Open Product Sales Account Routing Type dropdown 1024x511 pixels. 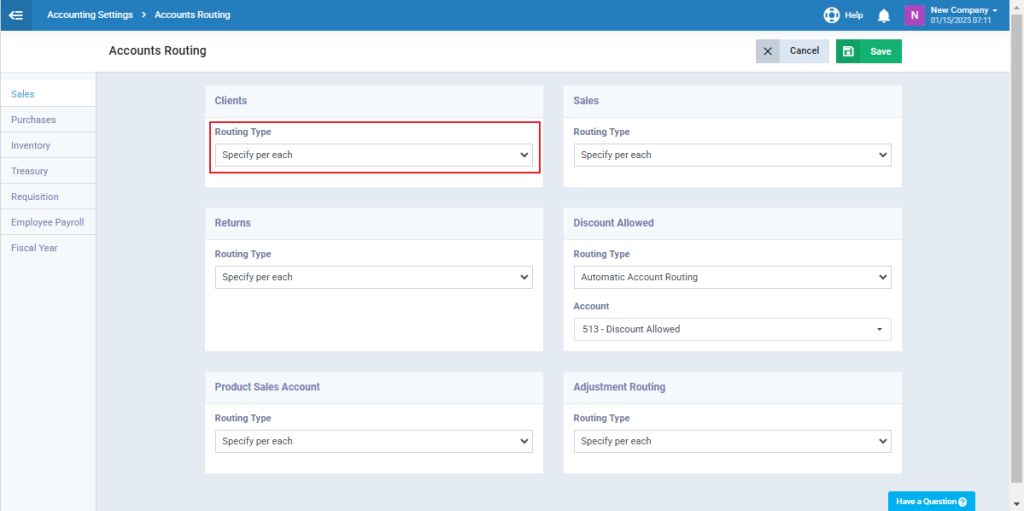[374, 441]
